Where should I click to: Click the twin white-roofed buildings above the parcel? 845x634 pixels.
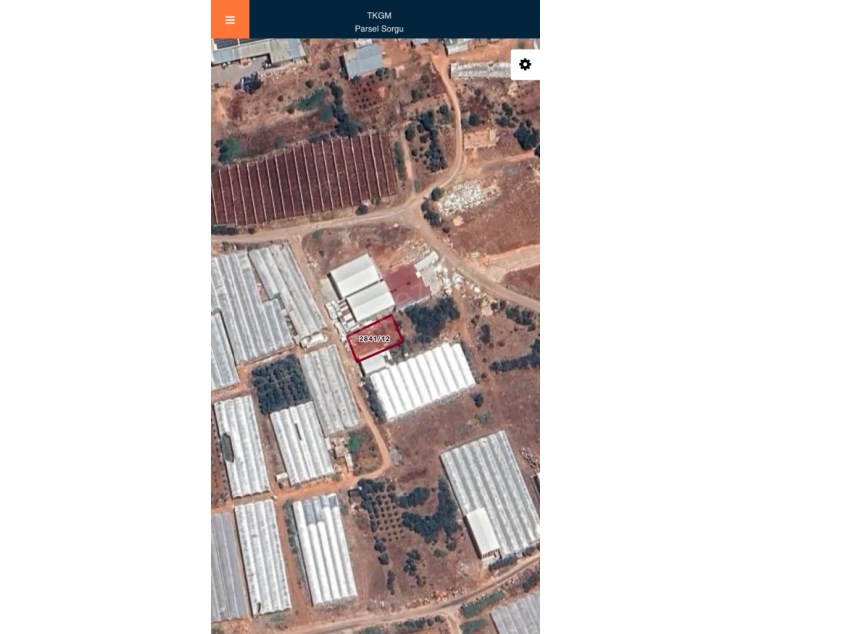(362, 287)
